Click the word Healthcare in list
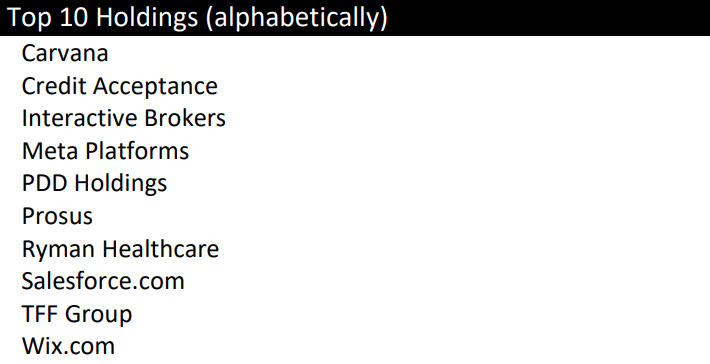 point(160,249)
